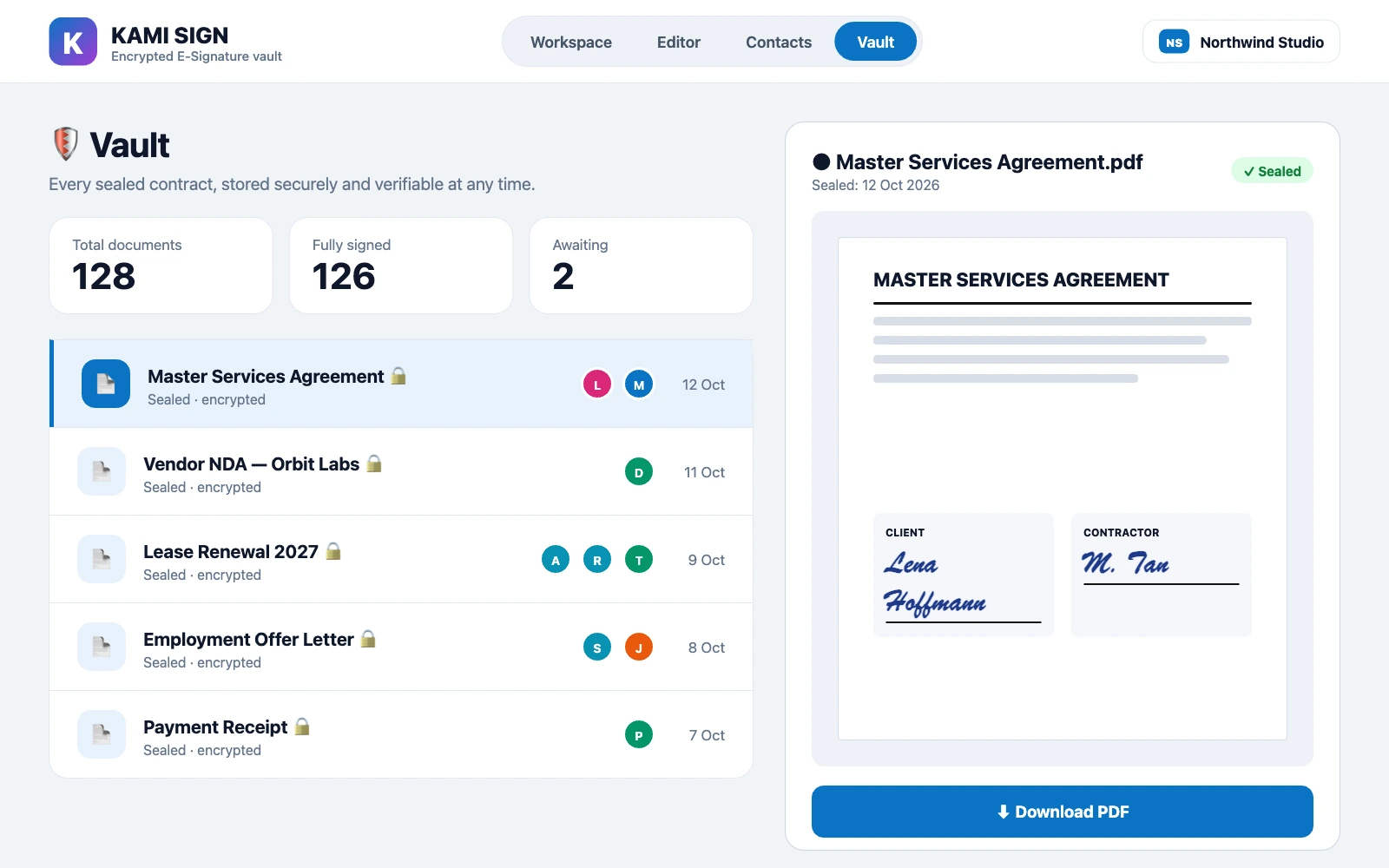Click Employment Offer Letter document icon
This screenshot has height=868, width=1389.
(x=102, y=647)
